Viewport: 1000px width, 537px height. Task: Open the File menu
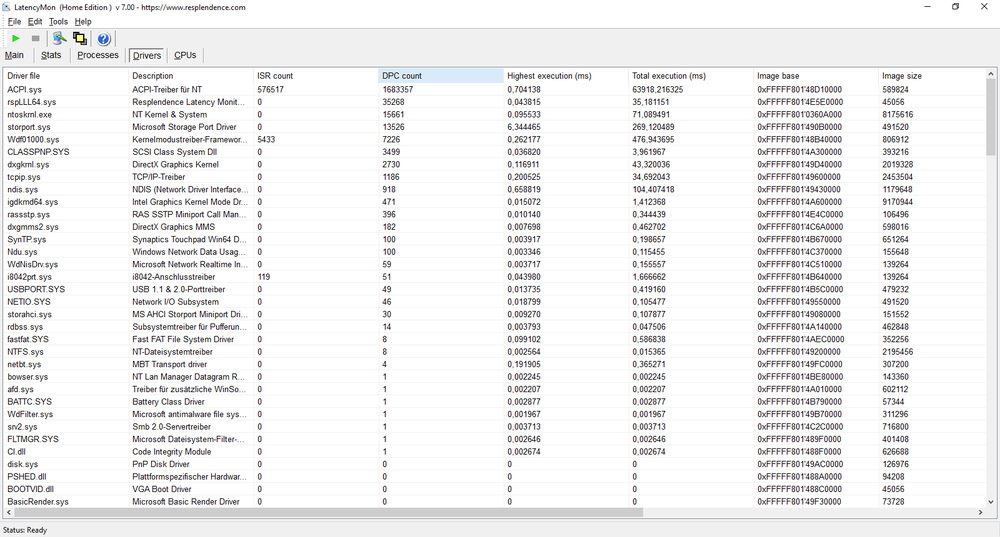(14, 21)
